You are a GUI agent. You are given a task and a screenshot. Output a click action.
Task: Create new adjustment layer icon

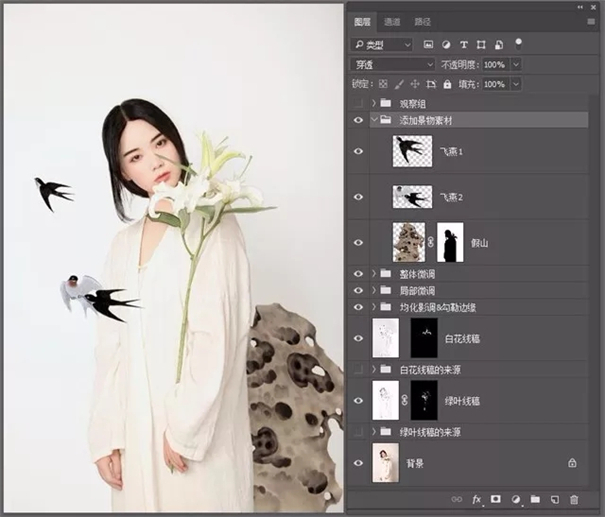[x=516, y=498]
